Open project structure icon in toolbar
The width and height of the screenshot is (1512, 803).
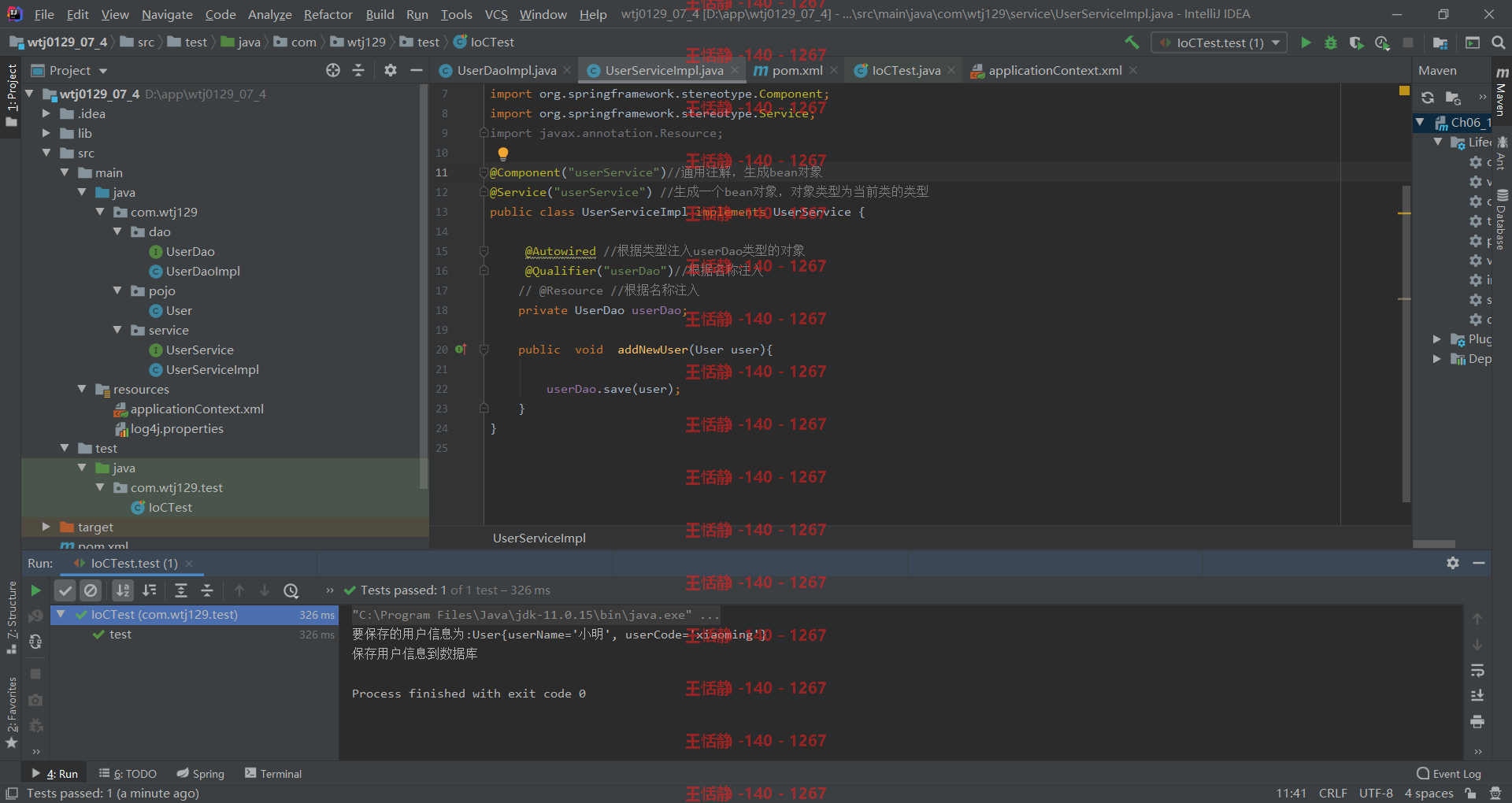click(1440, 43)
